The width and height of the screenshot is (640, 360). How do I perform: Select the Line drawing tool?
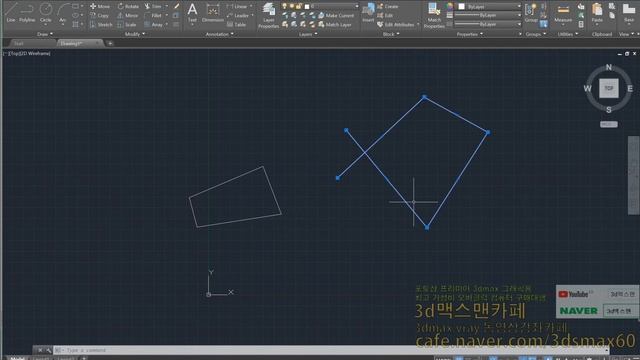(11, 12)
